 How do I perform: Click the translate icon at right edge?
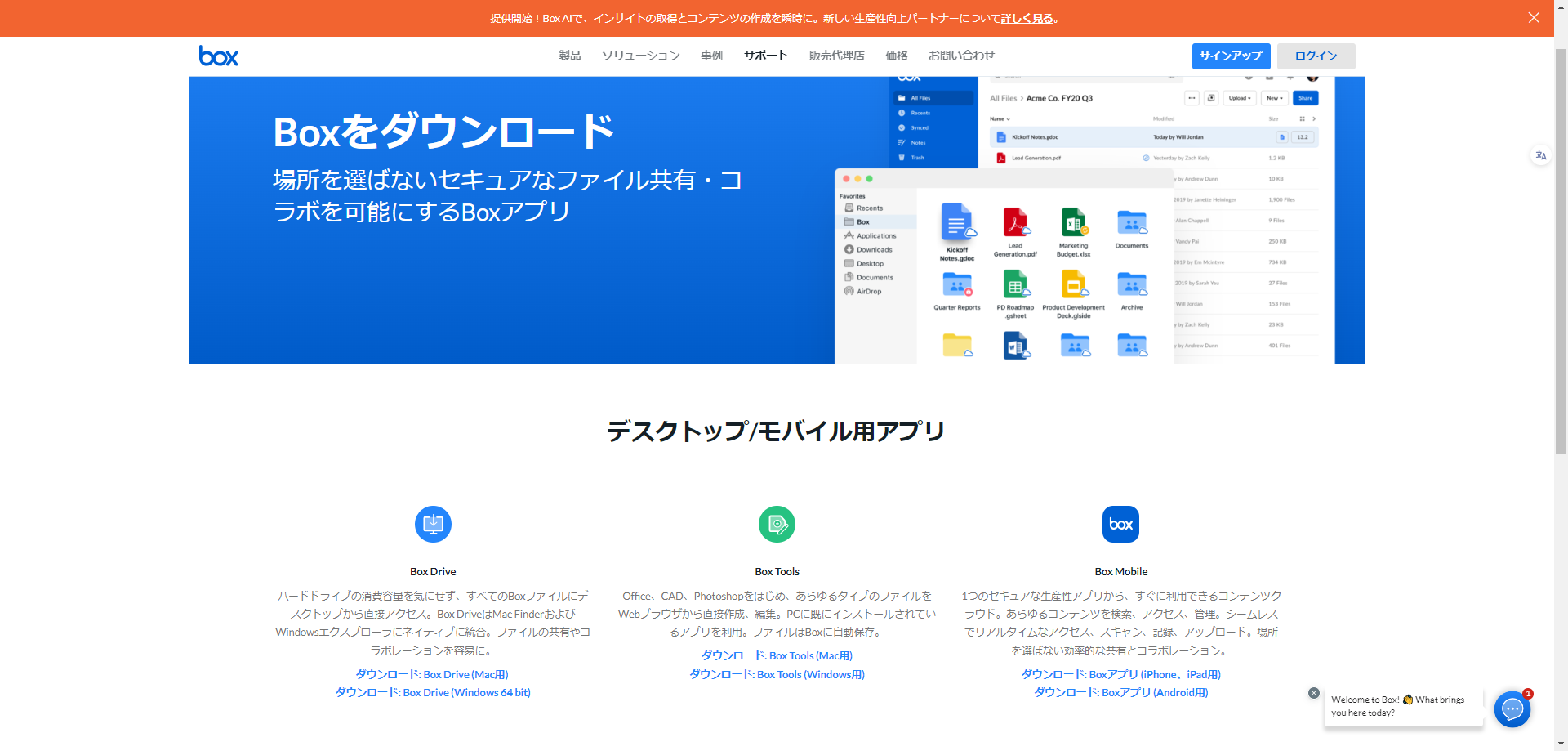click(1540, 155)
